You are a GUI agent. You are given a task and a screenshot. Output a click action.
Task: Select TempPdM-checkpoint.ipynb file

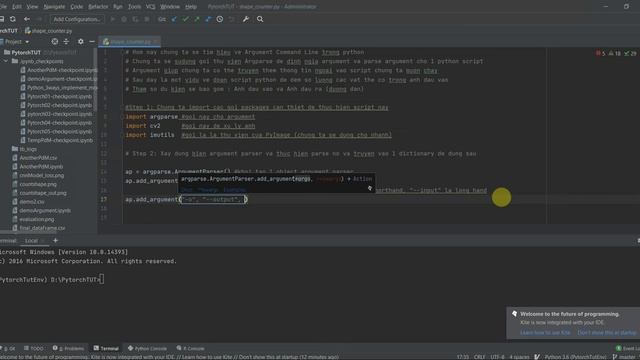(56, 140)
